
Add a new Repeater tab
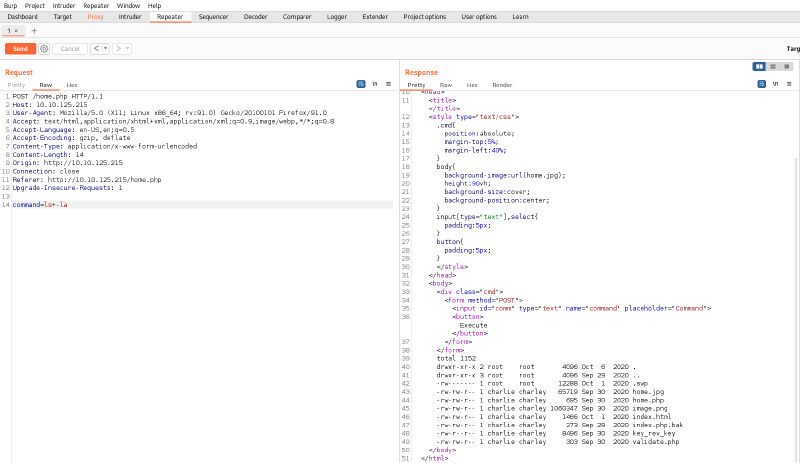pyautogui.click(x=34, y=31)
